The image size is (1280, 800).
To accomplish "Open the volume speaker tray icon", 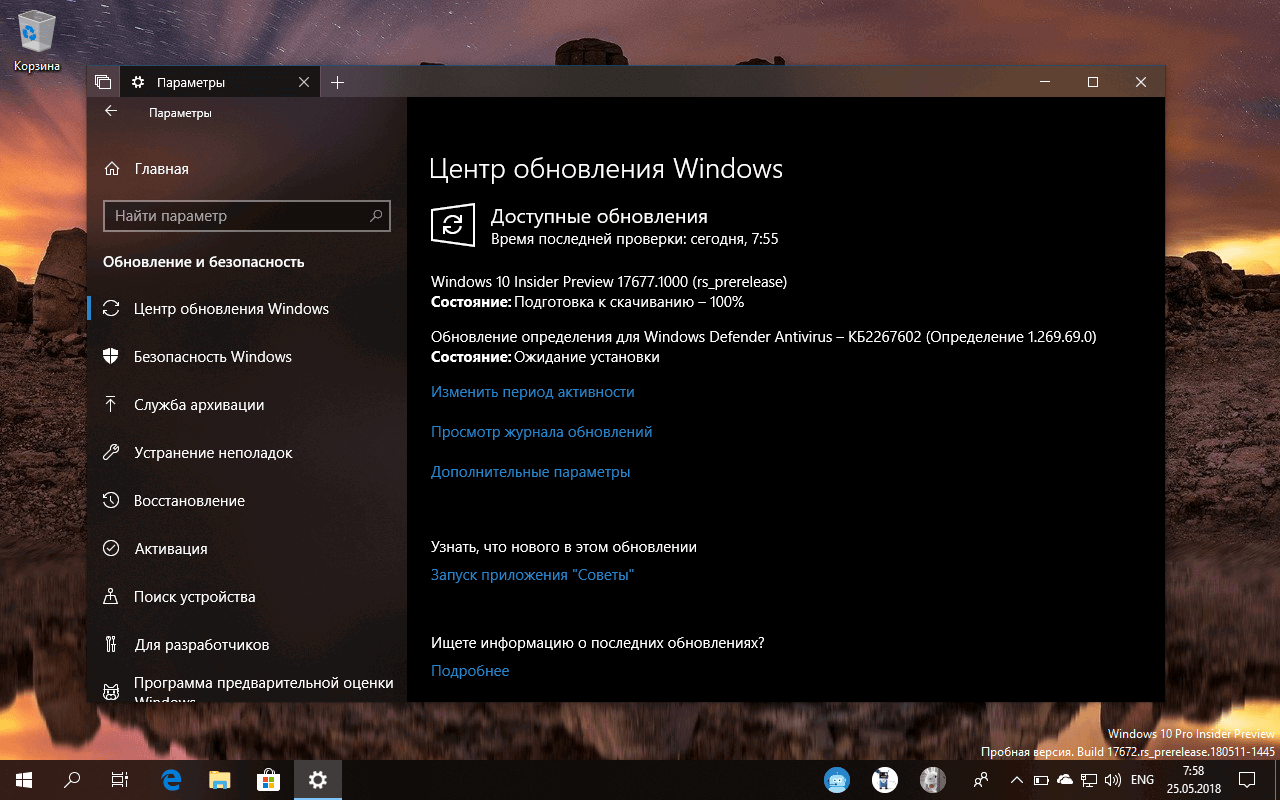I will 1113,780.
